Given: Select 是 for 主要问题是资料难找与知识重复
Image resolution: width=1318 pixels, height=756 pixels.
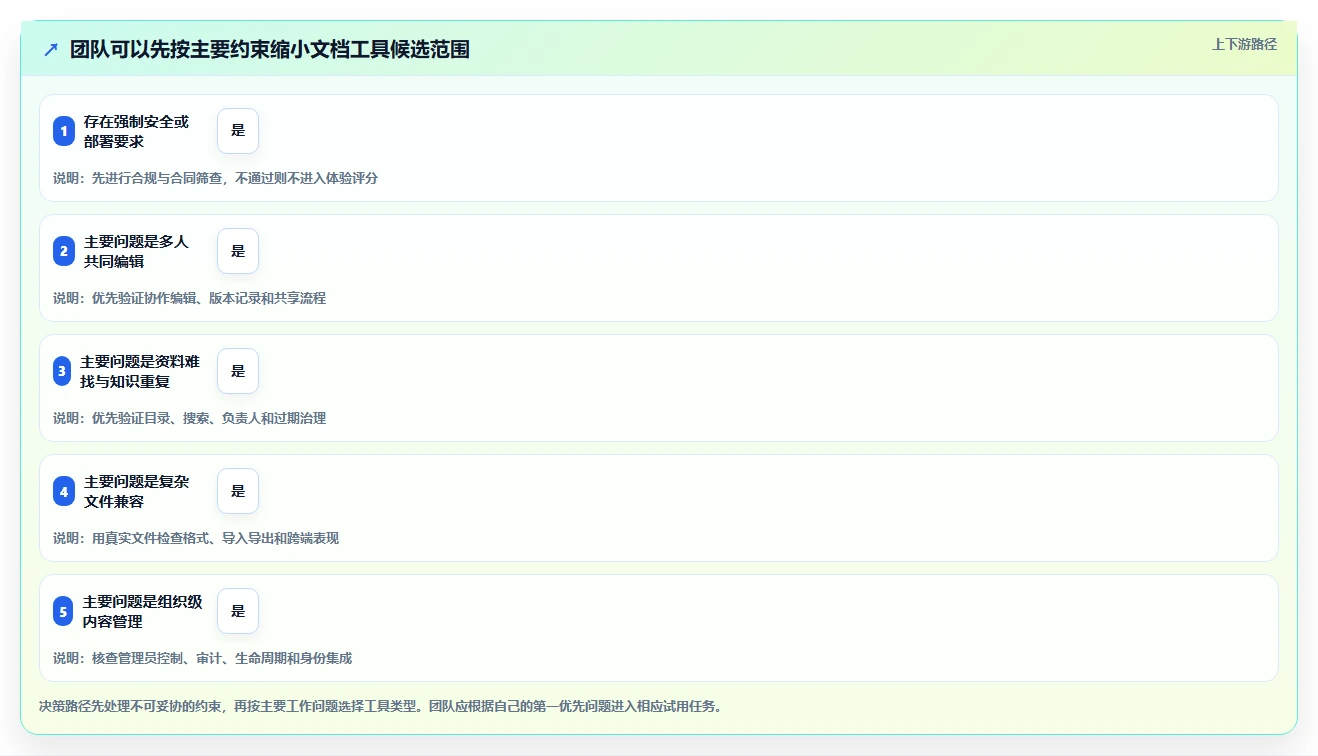Looking at the screenshot, I should (238, 371).
